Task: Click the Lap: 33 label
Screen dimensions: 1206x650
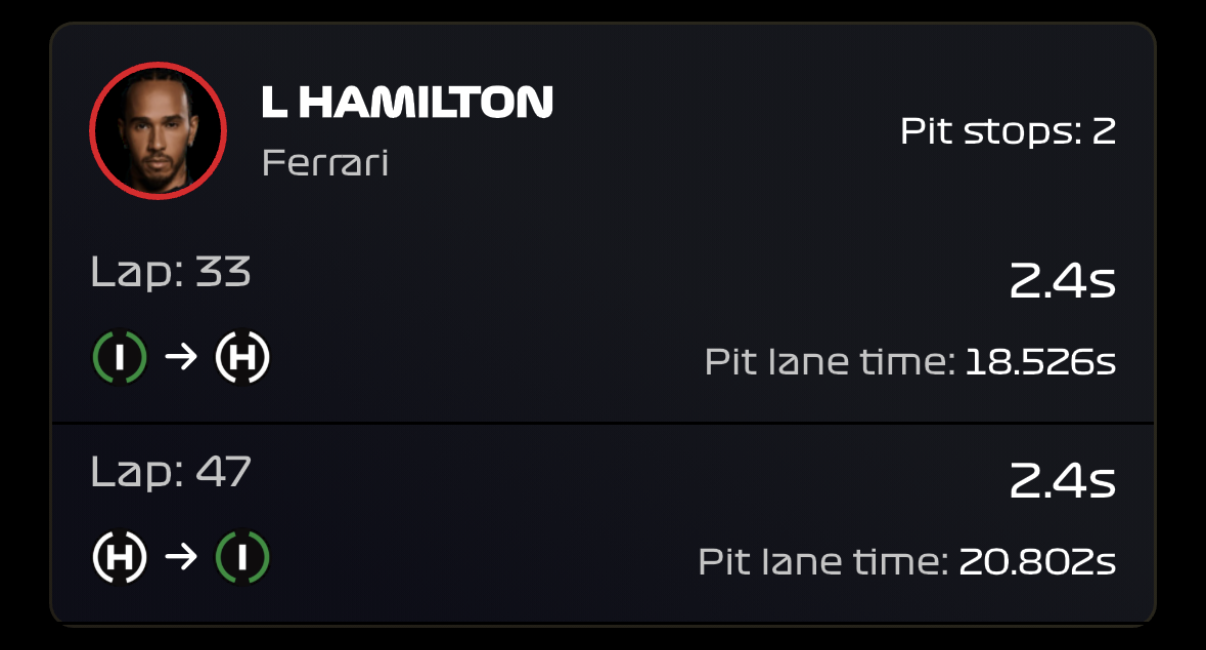Action: tap(170, 272)
